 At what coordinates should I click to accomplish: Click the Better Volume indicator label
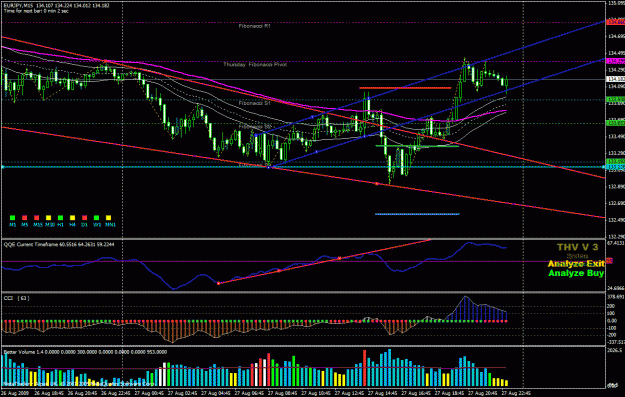tap(85, 352)
